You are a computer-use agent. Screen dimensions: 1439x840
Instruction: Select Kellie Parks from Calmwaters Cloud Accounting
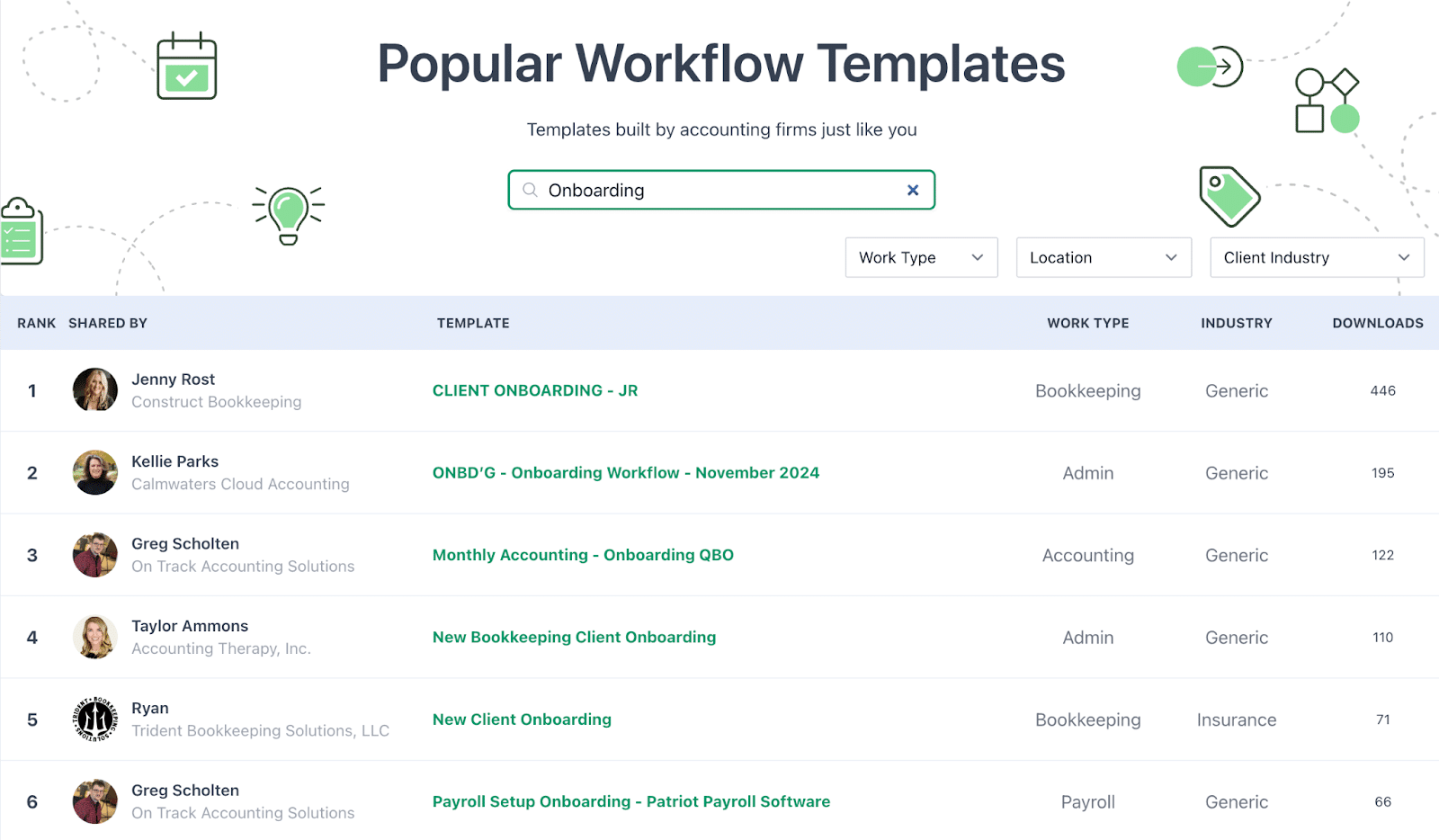click(174, 461)
